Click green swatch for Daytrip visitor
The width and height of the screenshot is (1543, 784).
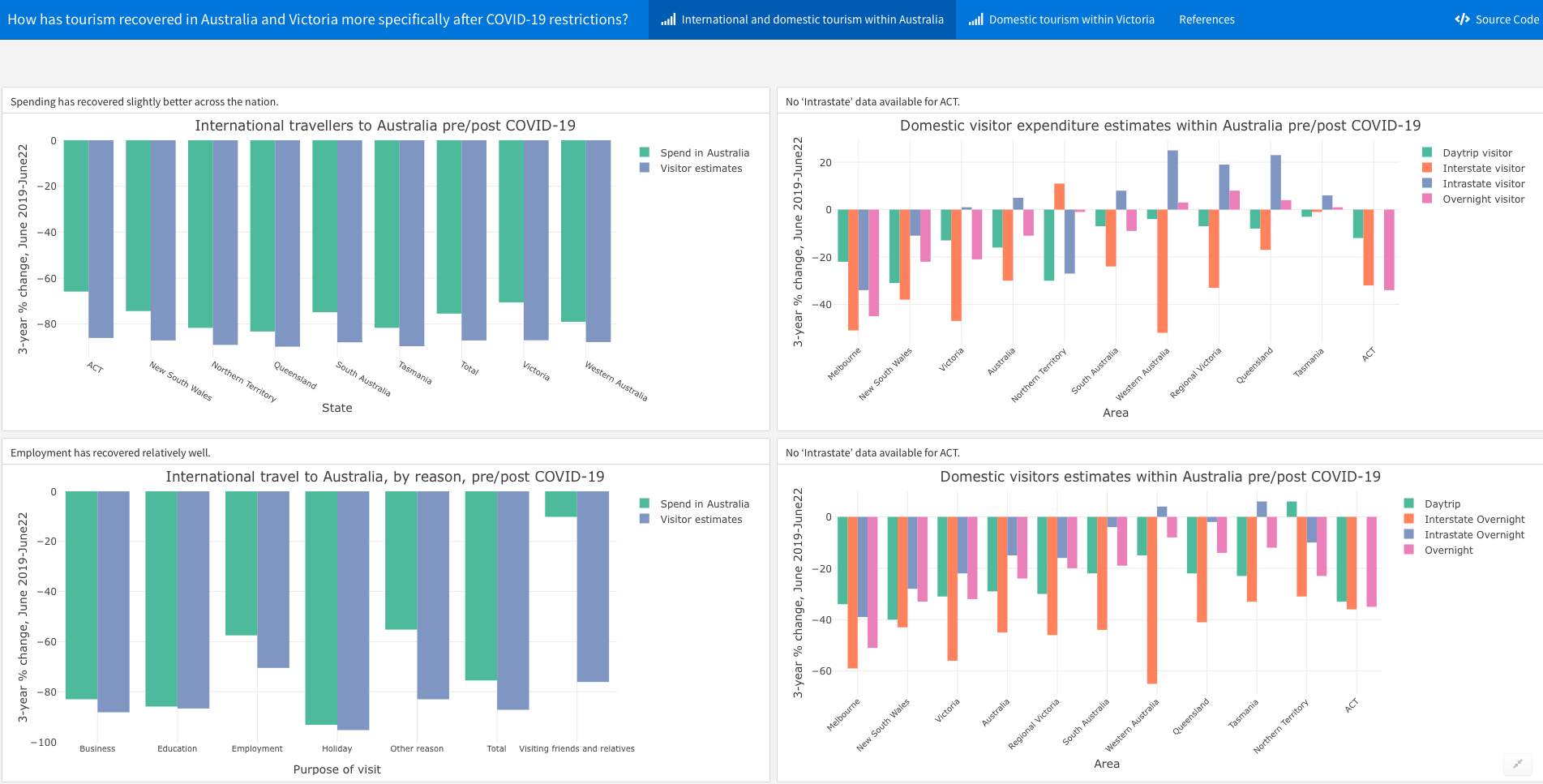click(1427, 152)
